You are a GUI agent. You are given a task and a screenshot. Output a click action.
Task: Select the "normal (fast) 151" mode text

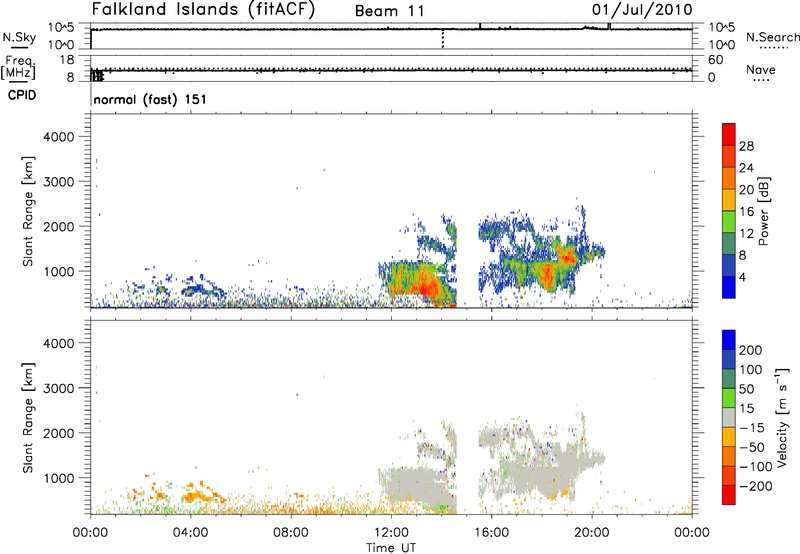[x=150, y=99]
